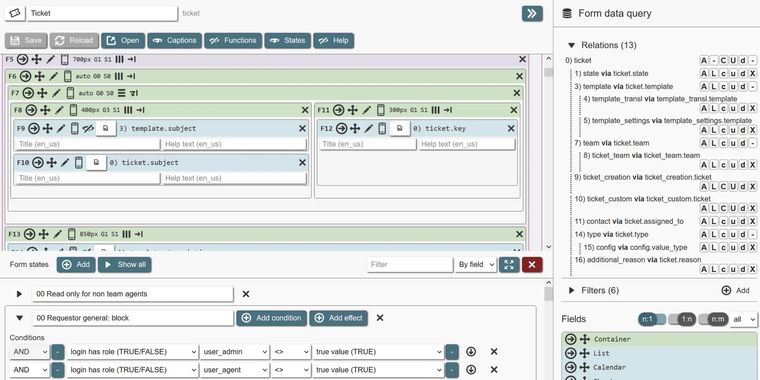Toggle L on the state via ticket.state relation

pos(713,73)
